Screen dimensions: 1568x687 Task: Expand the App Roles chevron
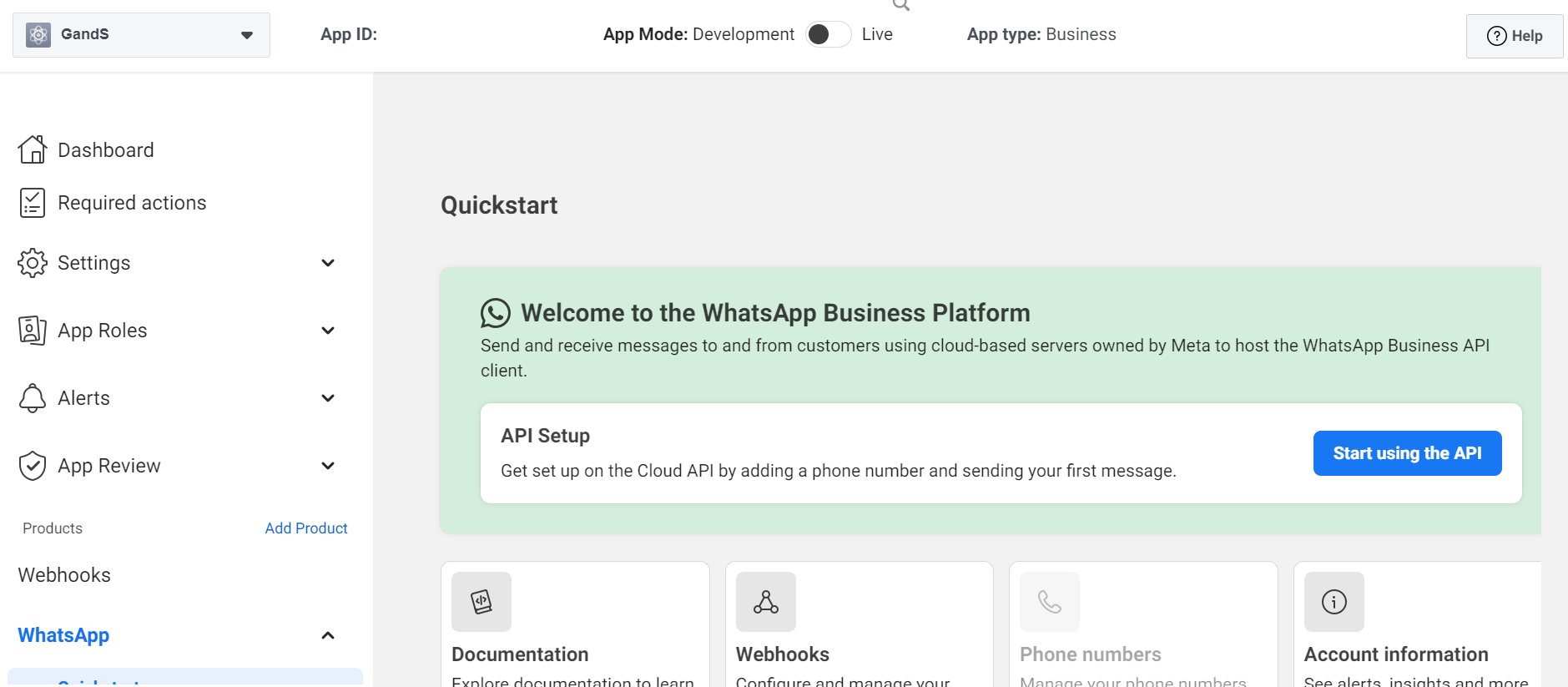(x=328, y=331)
